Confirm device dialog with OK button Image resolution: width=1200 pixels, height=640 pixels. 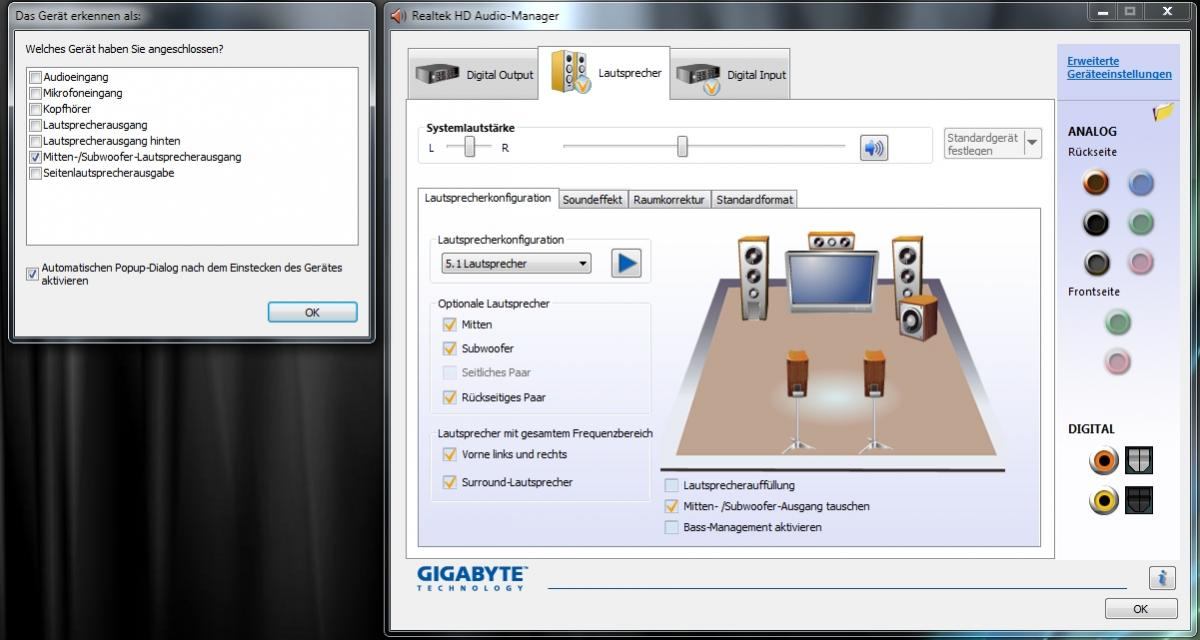click(312, 312)
